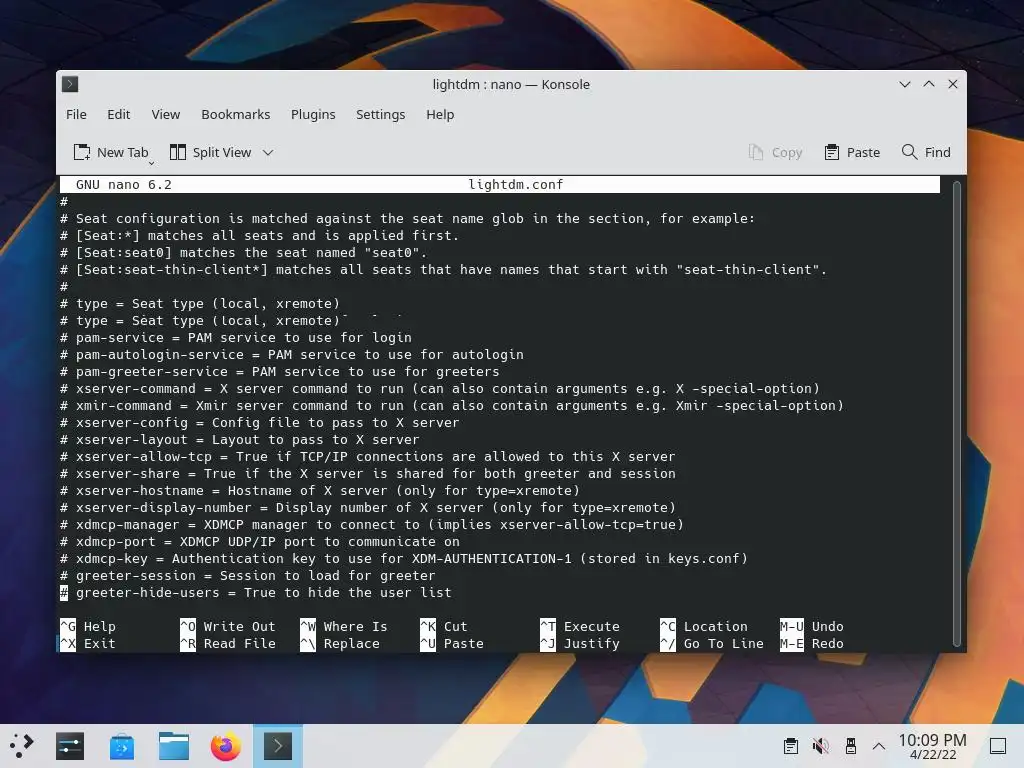1024x768 pixels.
Task: Click the 'xmir-command' config line
Action: [x=452, y=406]
